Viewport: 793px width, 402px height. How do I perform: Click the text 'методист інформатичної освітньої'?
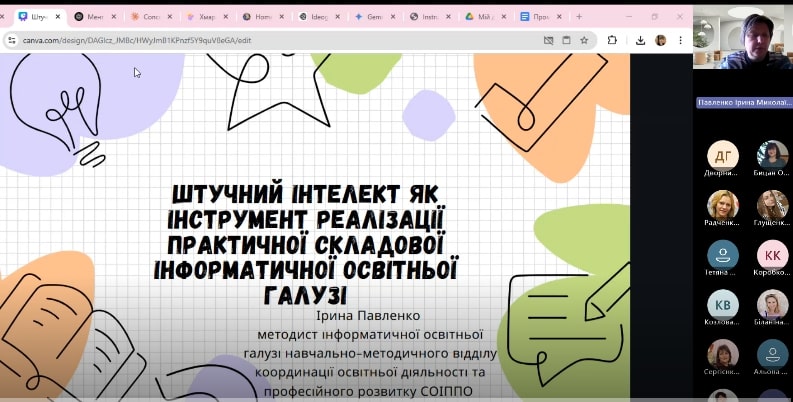pos(370,334)
